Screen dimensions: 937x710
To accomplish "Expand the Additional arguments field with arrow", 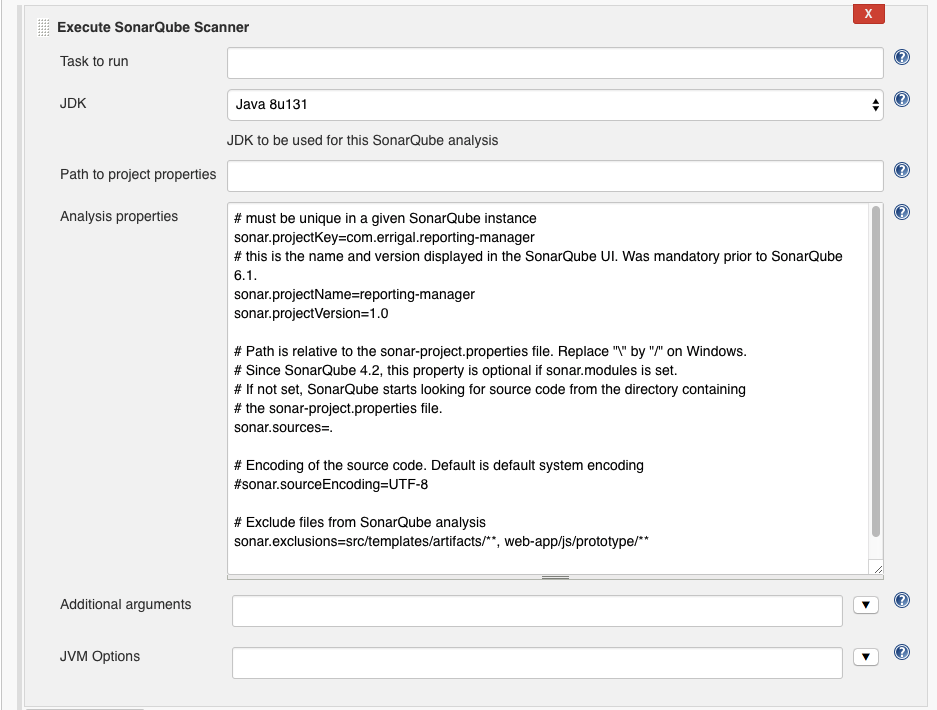I will point(865,605).
